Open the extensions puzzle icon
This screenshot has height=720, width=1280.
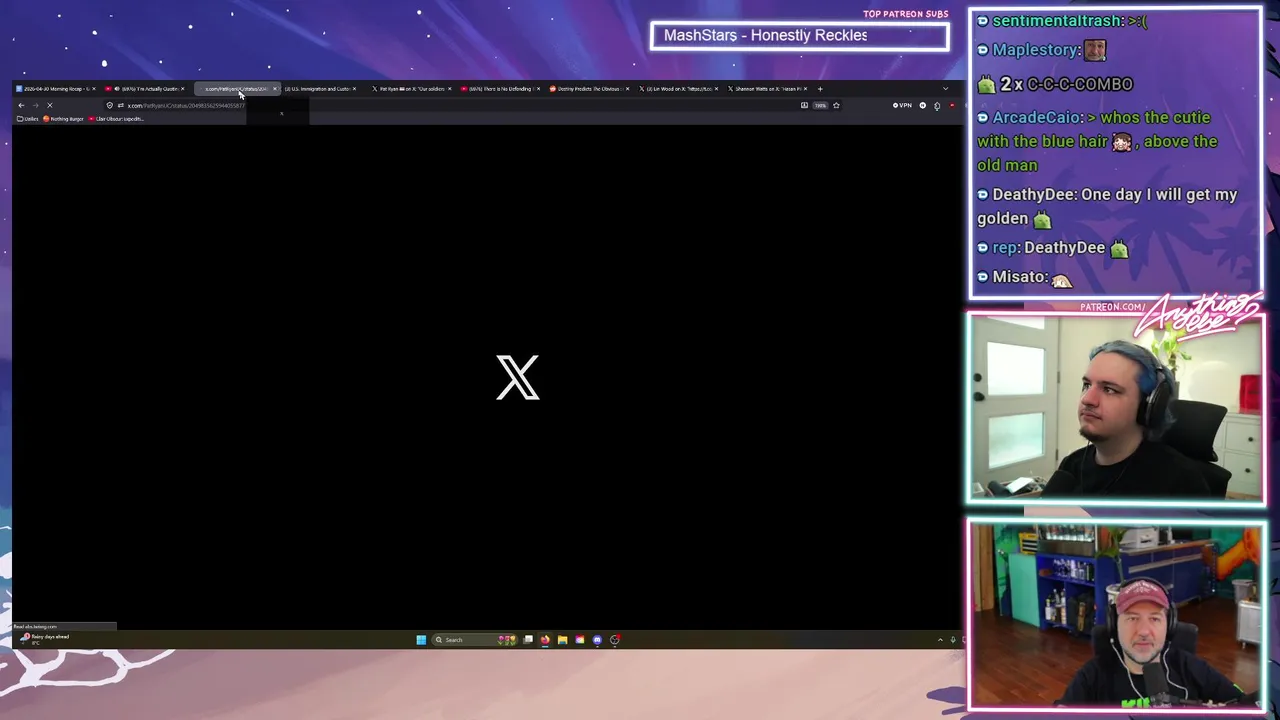[x=937, y=106]
